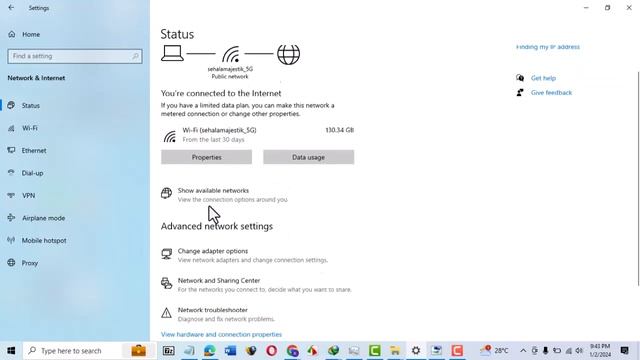The width and height of the screenshot is (640, 360).
Task: Click the Ethernet monitor icon in sidebar
Action: pyautogui.click(x=11, y=150)
